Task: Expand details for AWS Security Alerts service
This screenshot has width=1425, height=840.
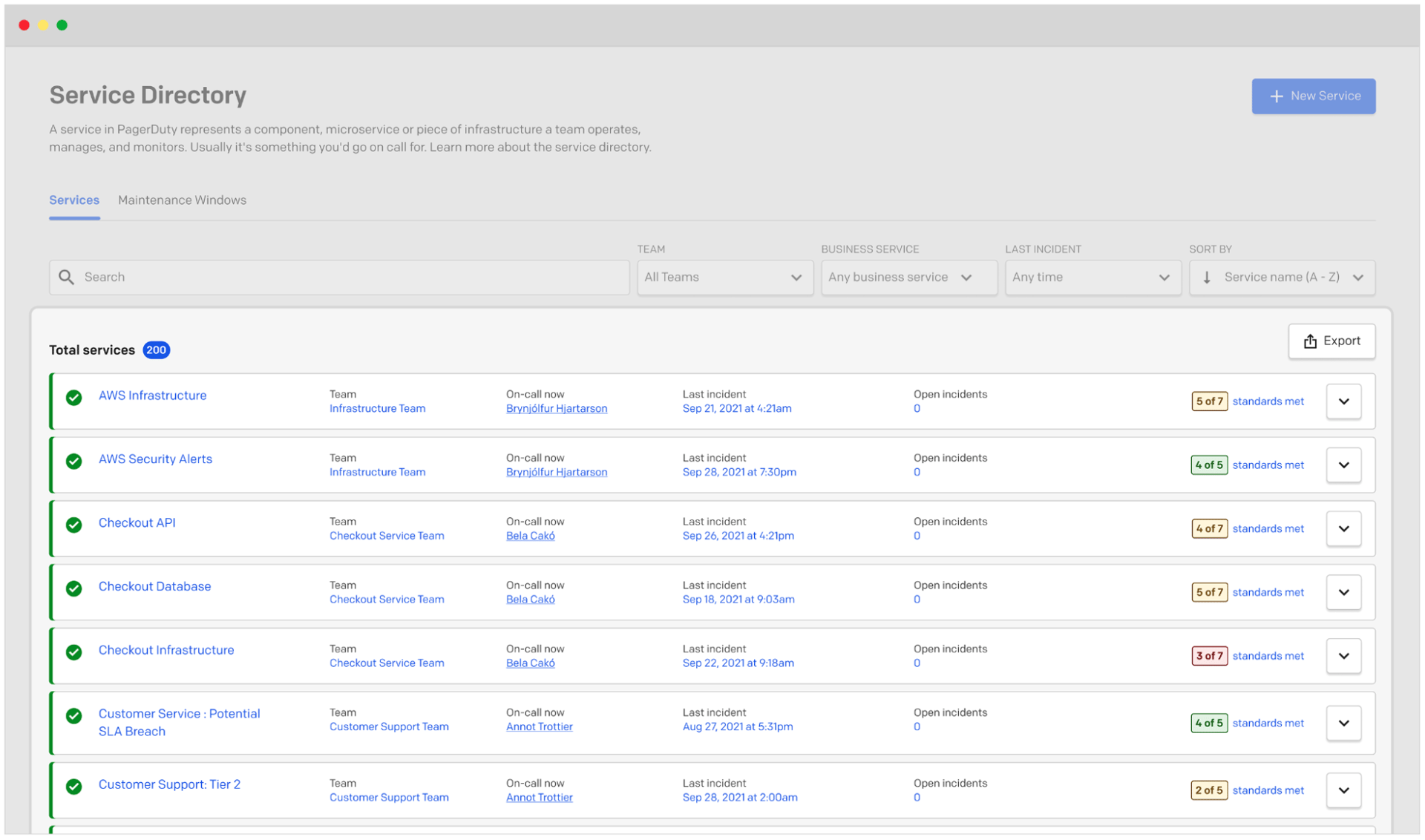Action: click(x=1343, y=465)
